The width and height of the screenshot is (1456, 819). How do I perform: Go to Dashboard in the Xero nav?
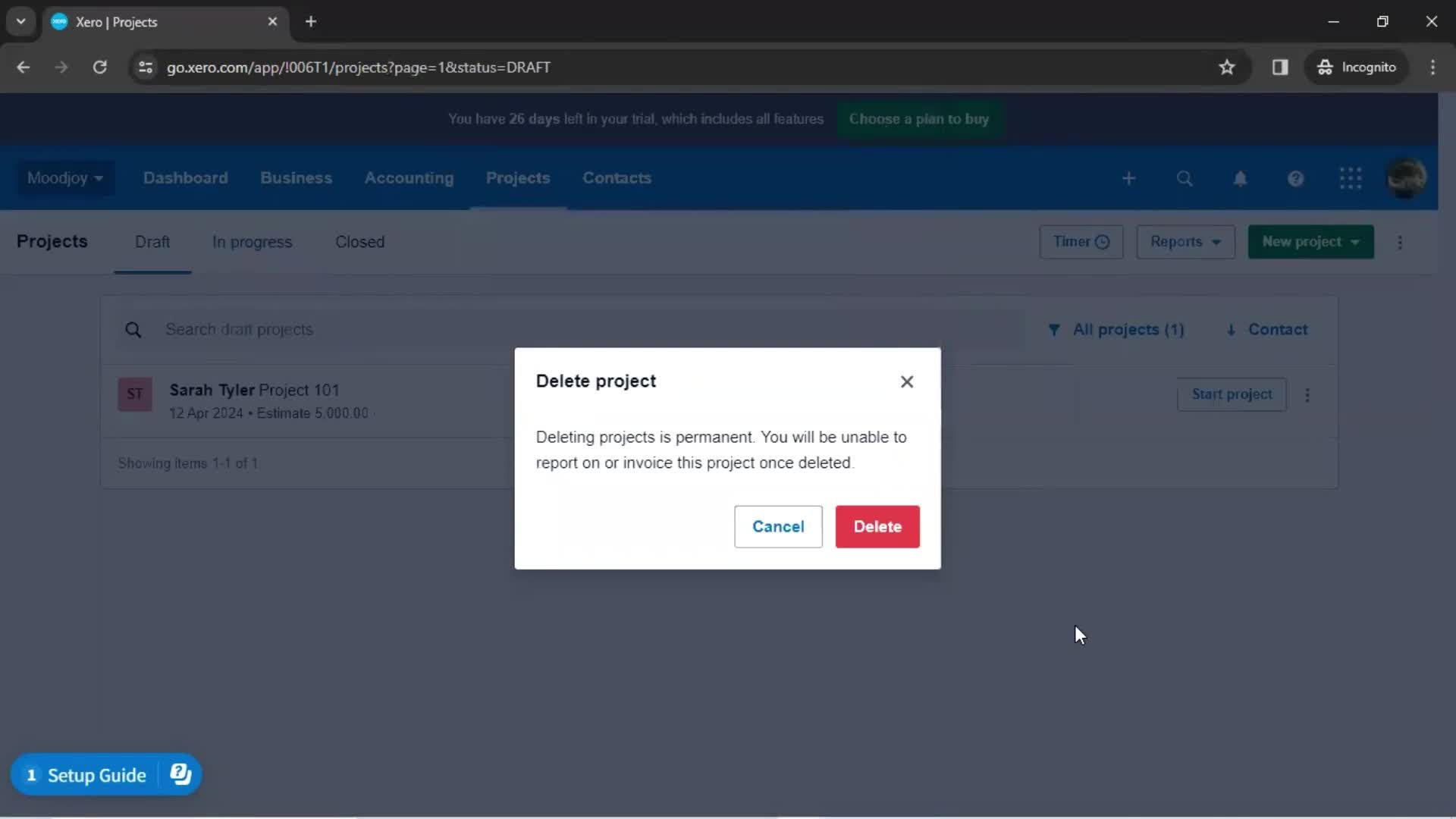186,177
